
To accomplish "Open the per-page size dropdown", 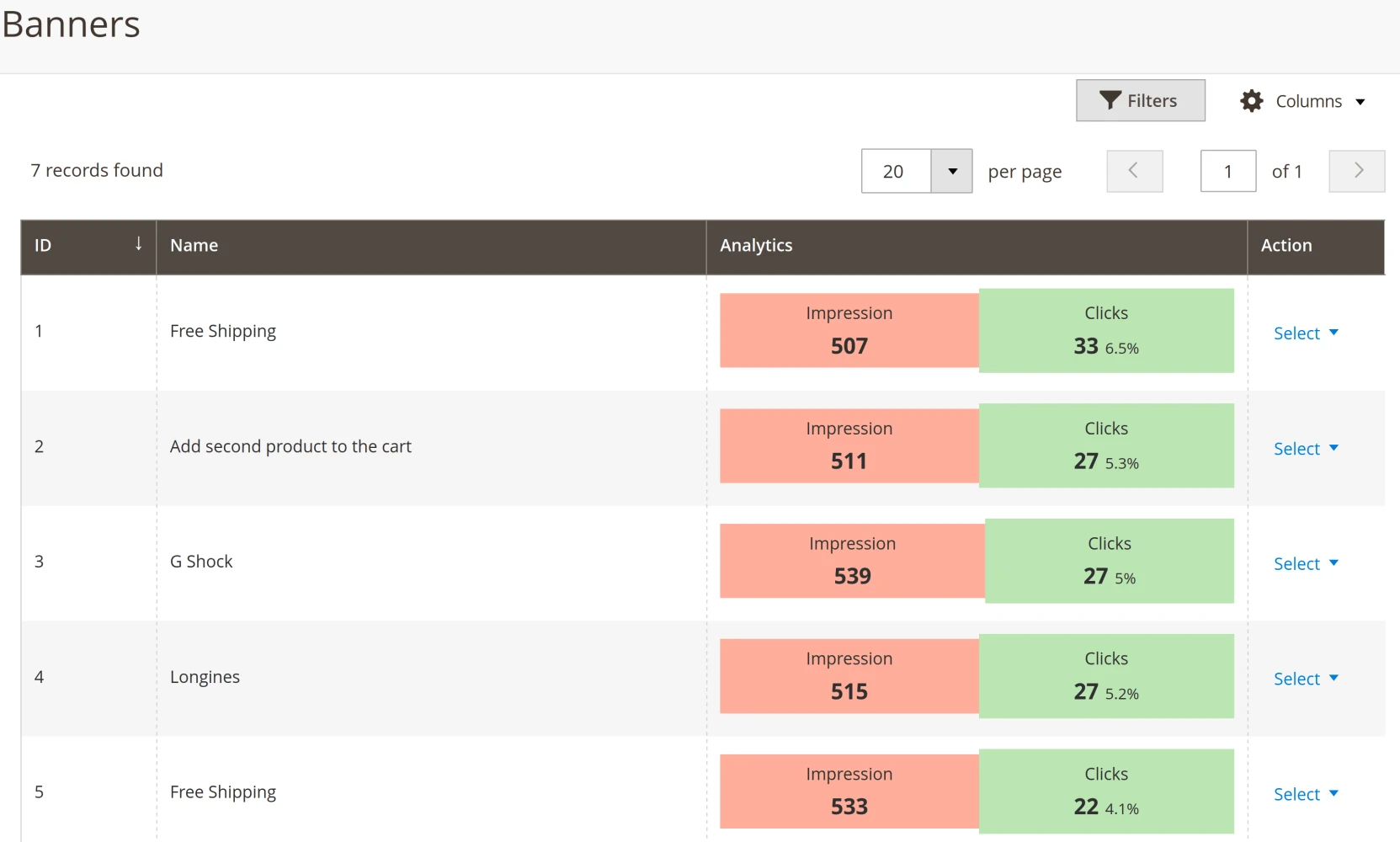I will click(x=952, y=171).
